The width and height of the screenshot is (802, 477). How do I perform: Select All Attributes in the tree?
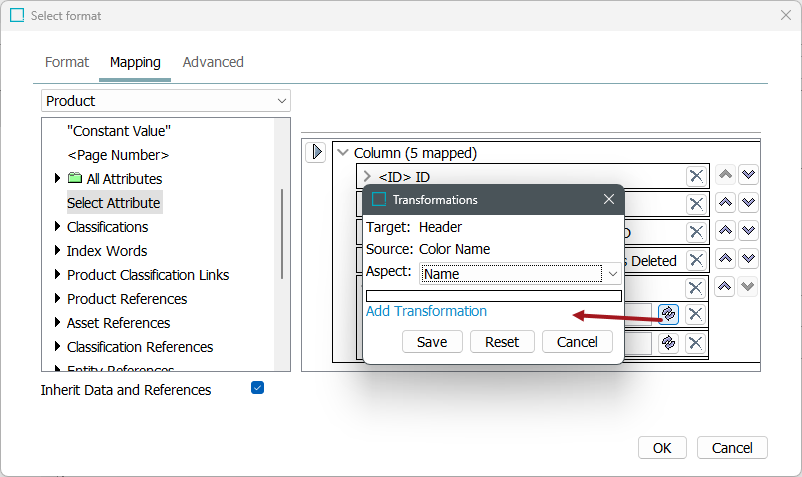tap(124, 179)
